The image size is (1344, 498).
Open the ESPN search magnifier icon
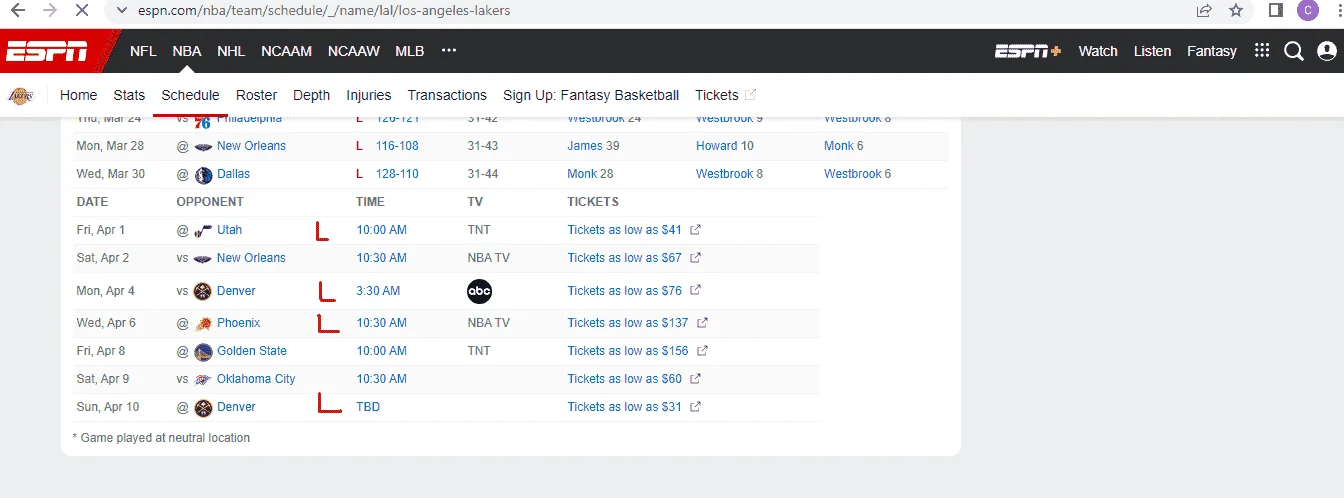[x=1294, y=51]
